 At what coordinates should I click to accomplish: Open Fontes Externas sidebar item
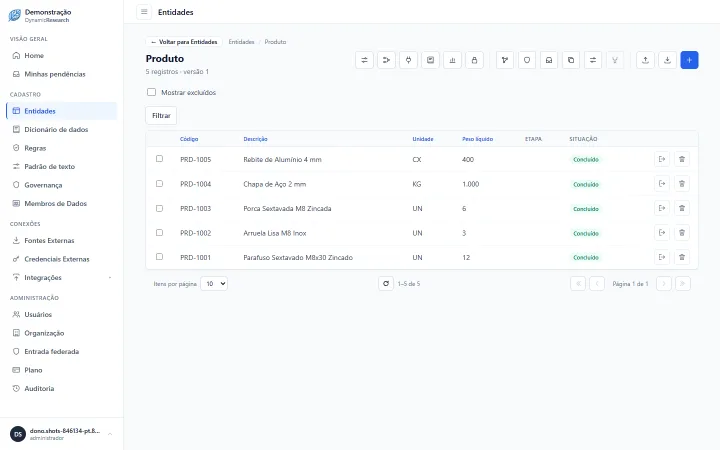(61, 240)
